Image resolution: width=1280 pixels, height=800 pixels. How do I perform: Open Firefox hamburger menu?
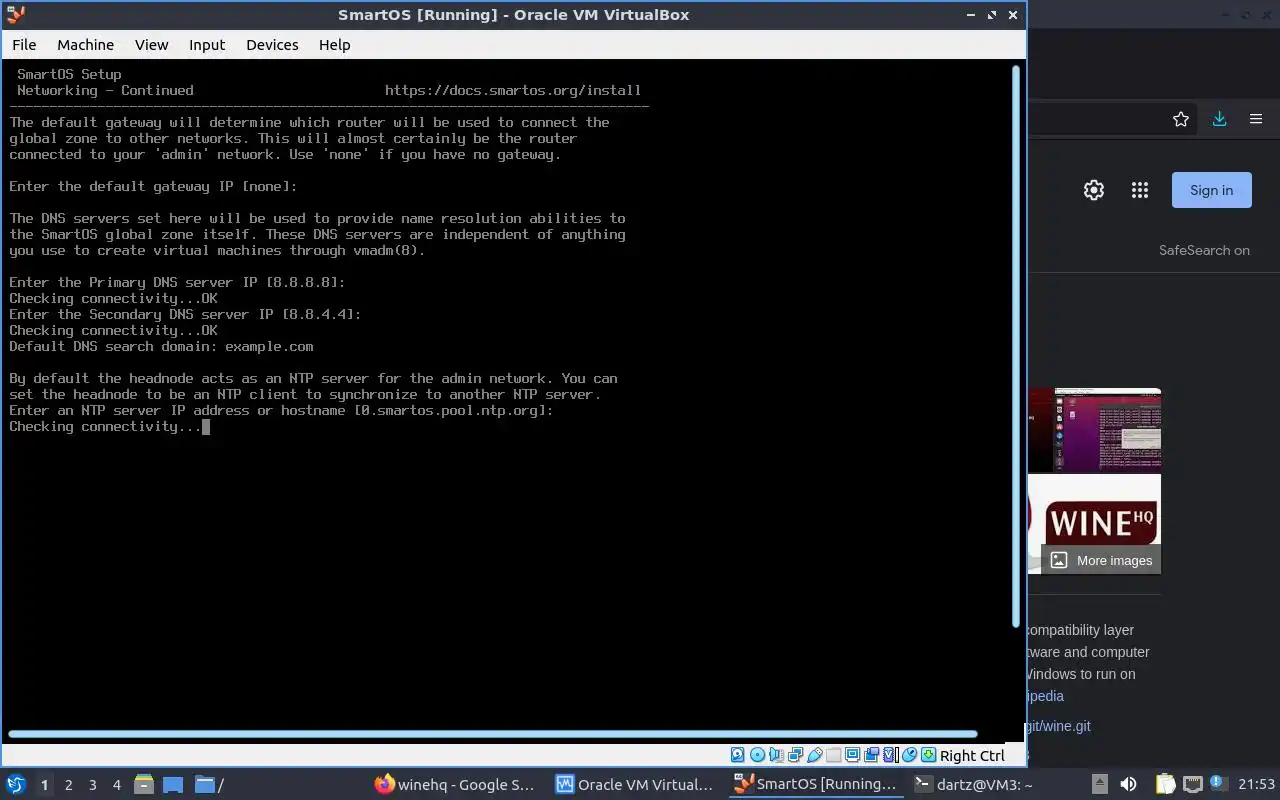1256,119
